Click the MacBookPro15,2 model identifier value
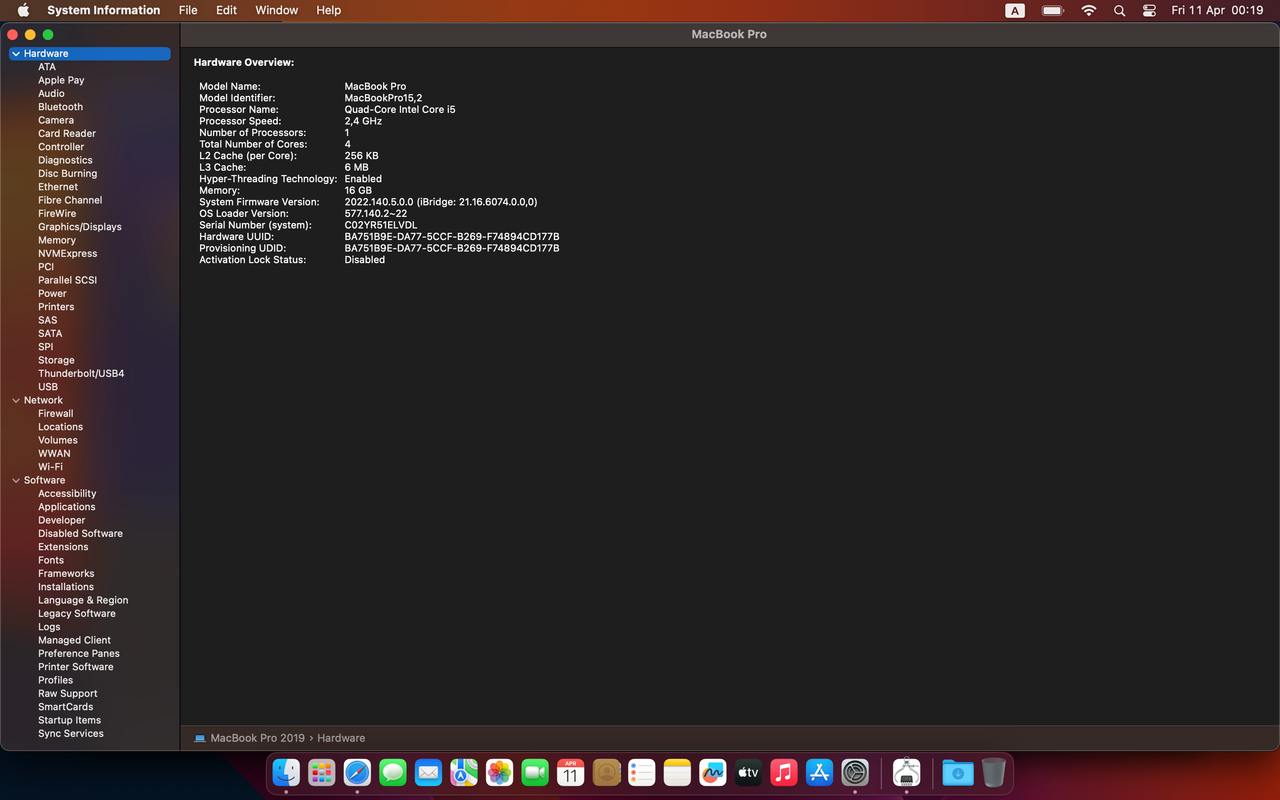The image size is (1280, 800). click(383, 98)
